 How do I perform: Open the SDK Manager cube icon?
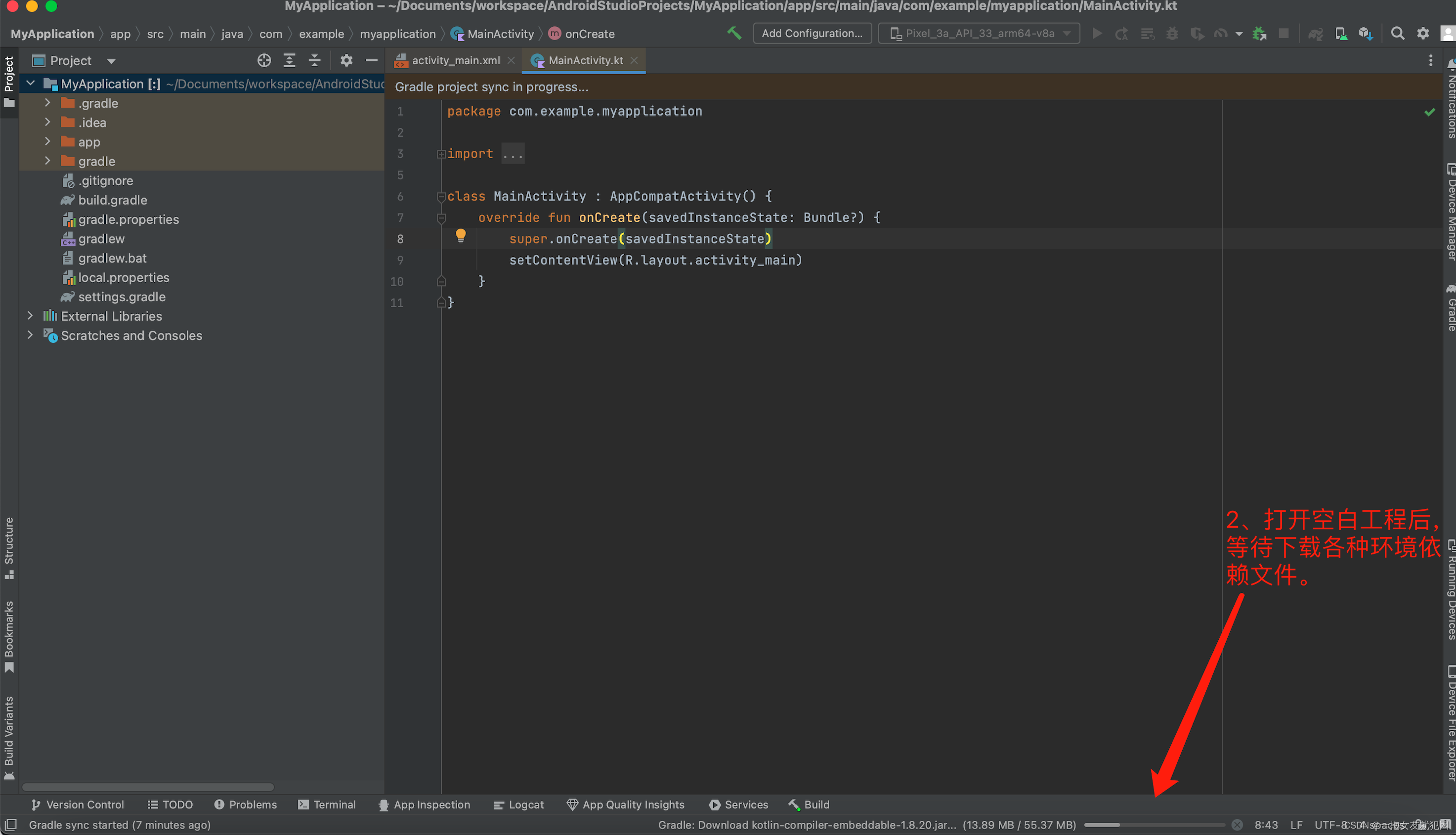coord(1366,33)
